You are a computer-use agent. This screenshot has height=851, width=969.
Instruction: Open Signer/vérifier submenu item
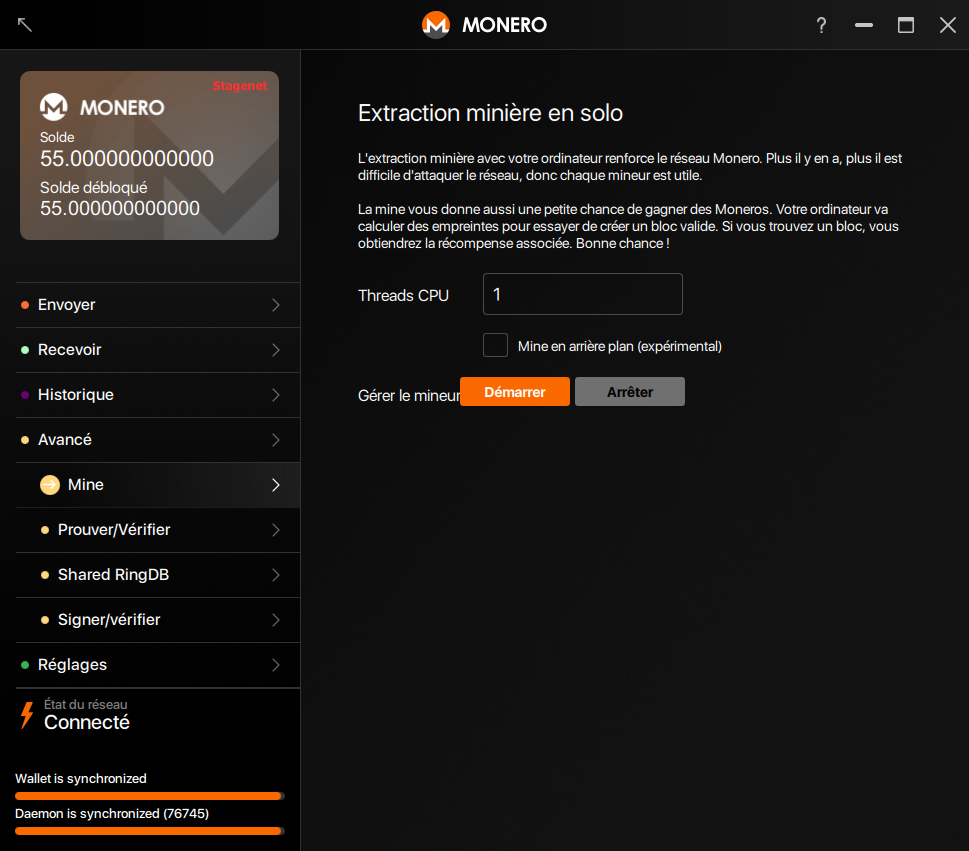tap(158, 620)
